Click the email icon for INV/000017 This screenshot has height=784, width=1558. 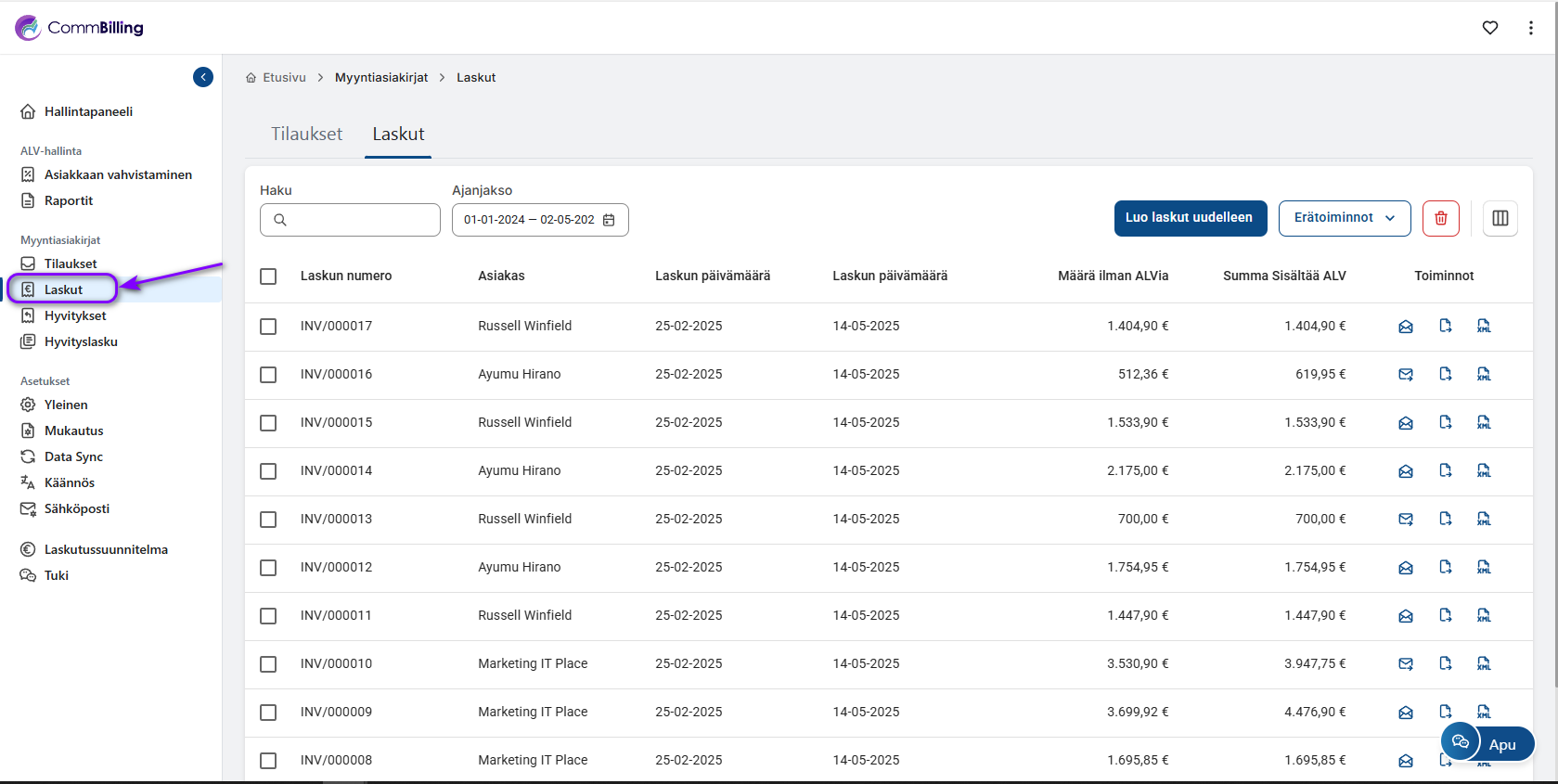click(x=1406, y=327)
